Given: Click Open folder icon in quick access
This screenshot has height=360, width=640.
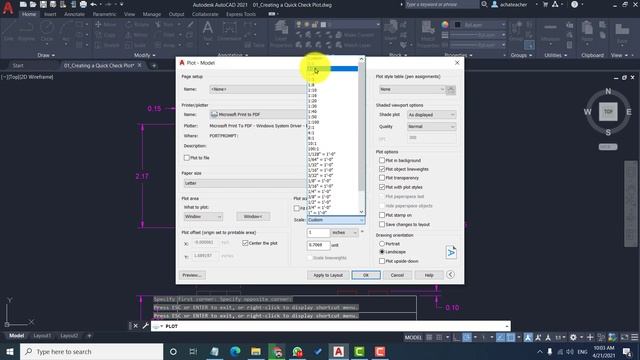Looking at the screenshot, I should point(33,4).
